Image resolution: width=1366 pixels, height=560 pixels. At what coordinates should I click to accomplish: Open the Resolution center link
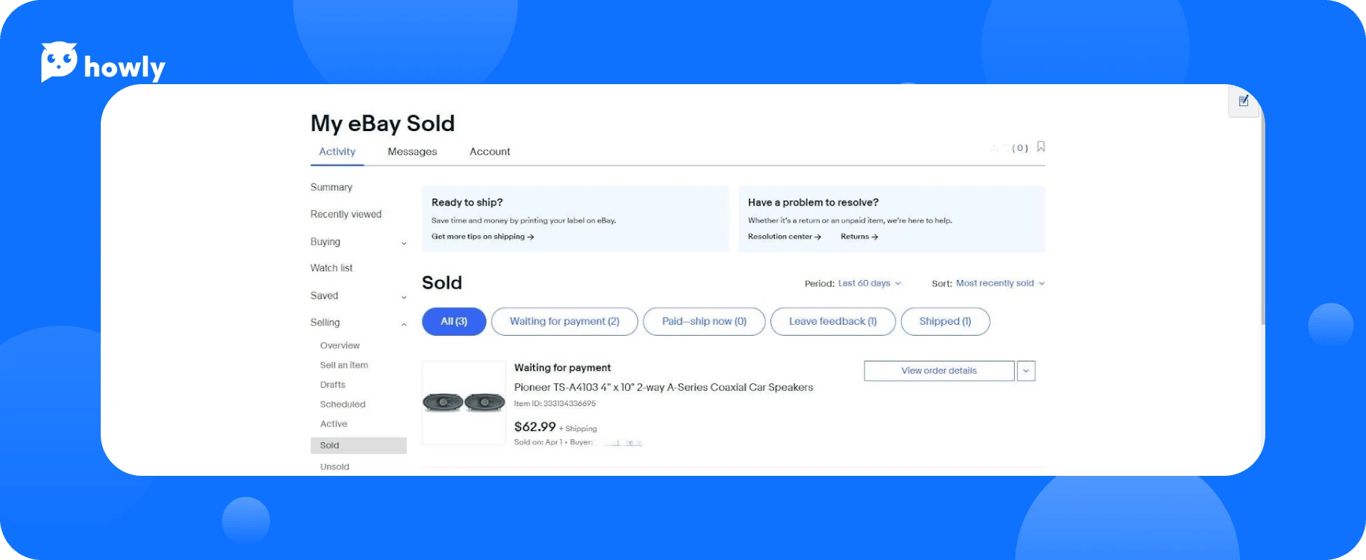tap(784, 237)
